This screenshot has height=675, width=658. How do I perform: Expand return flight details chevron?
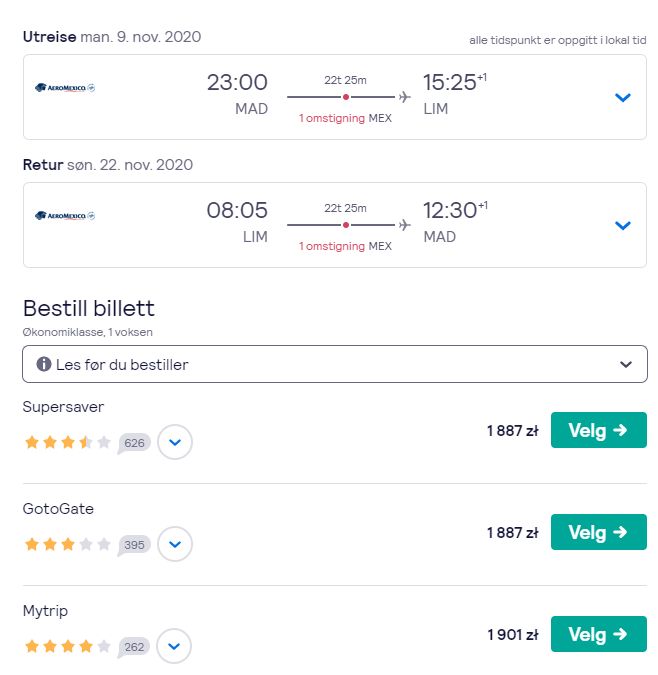click(x=622, y=225)
